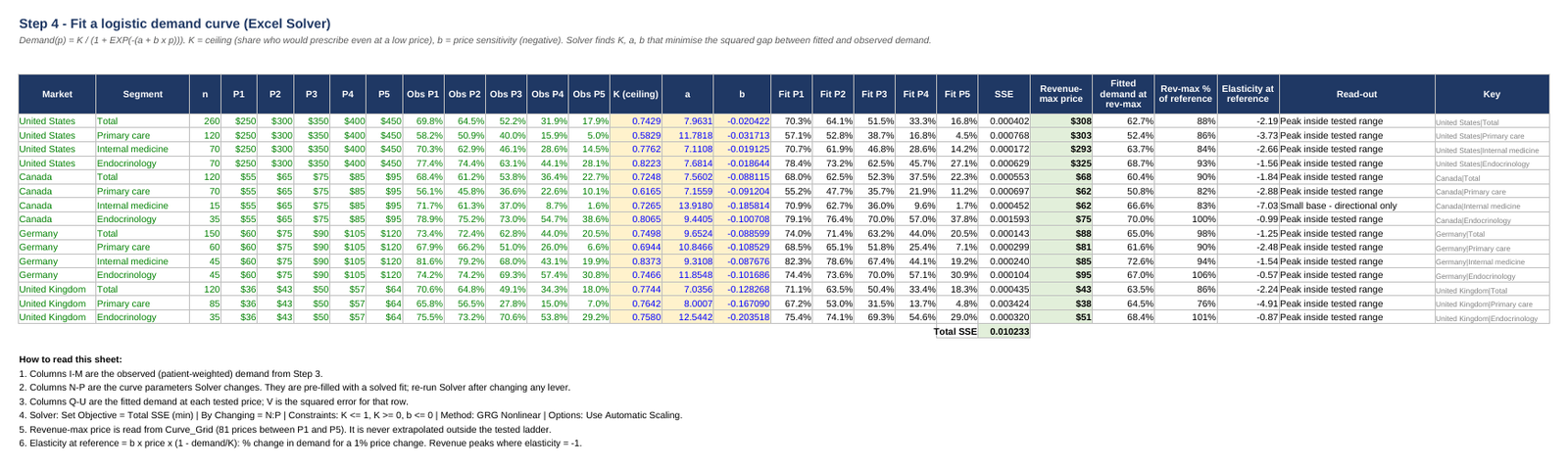Click the 'United Kingdom|Primary care' key cell
Screen dimensions: 1568x467
coord(1492,304)
